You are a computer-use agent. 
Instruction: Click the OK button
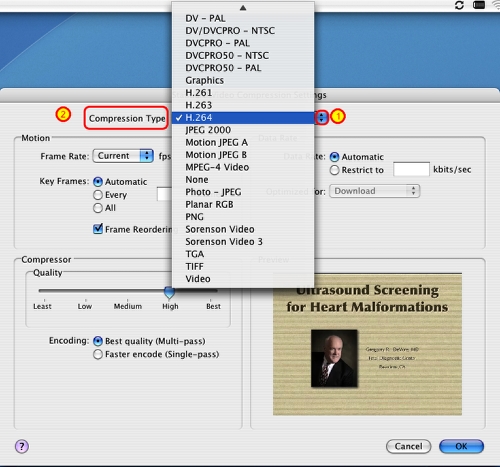461,446
